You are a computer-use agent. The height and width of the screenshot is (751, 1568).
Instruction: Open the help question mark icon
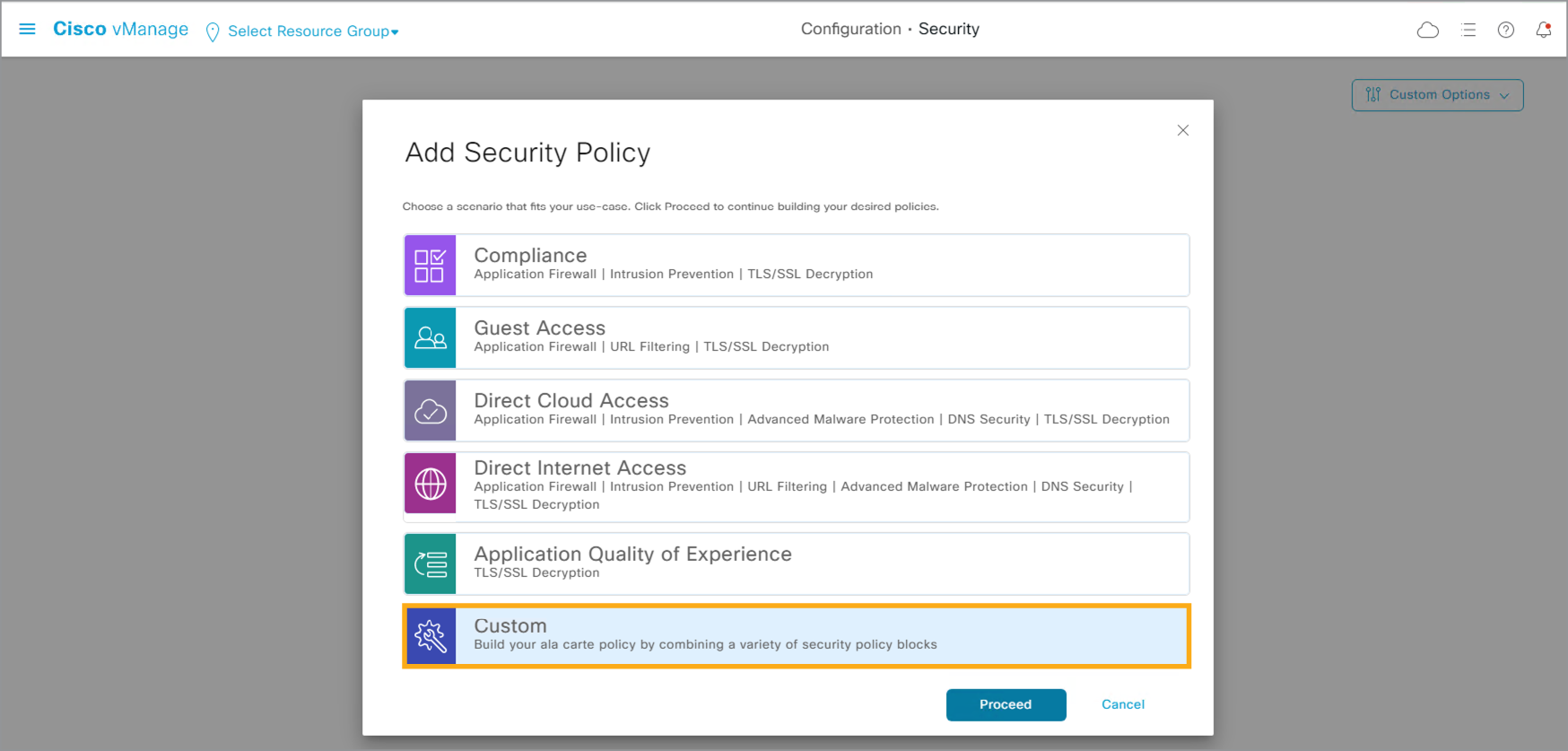click(1506, 30)
